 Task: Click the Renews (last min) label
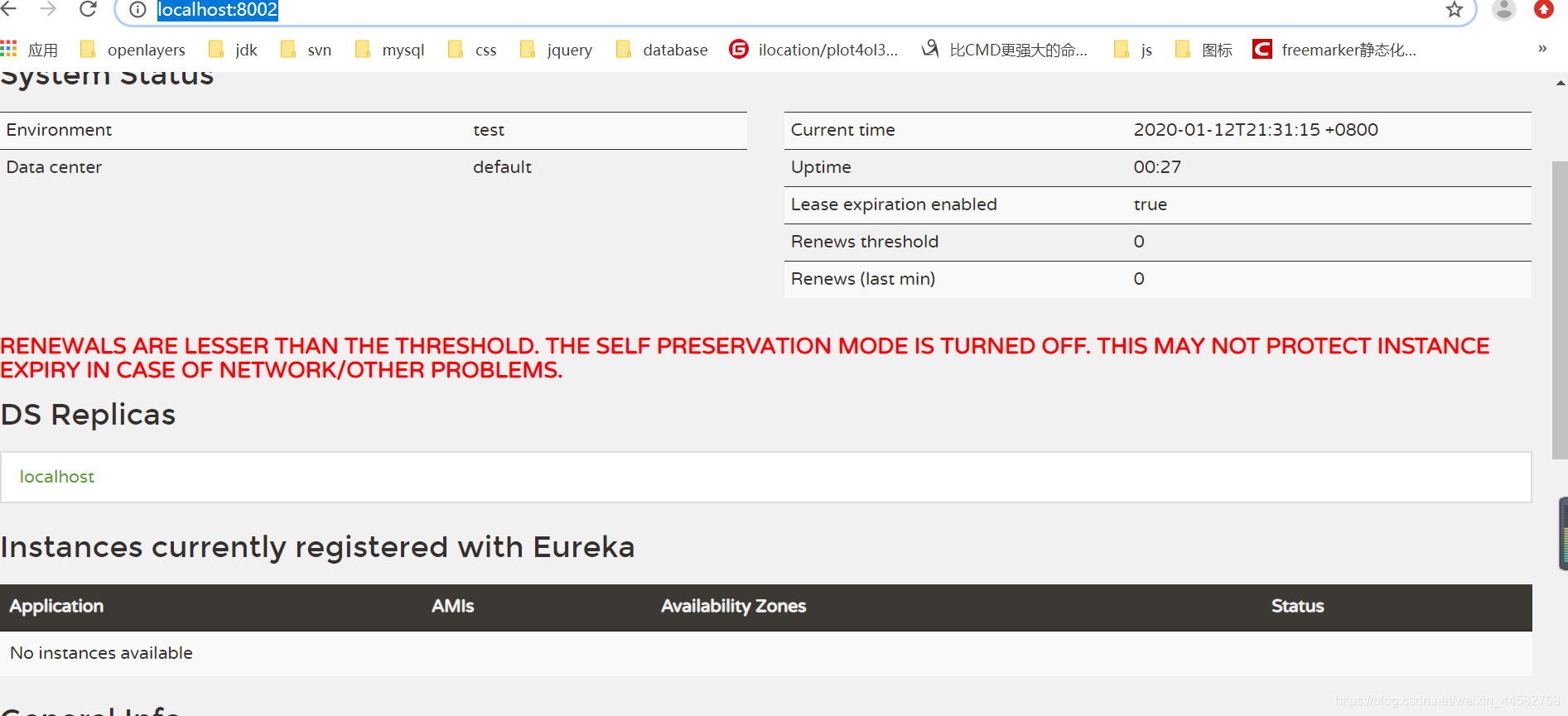pos(863,279)
